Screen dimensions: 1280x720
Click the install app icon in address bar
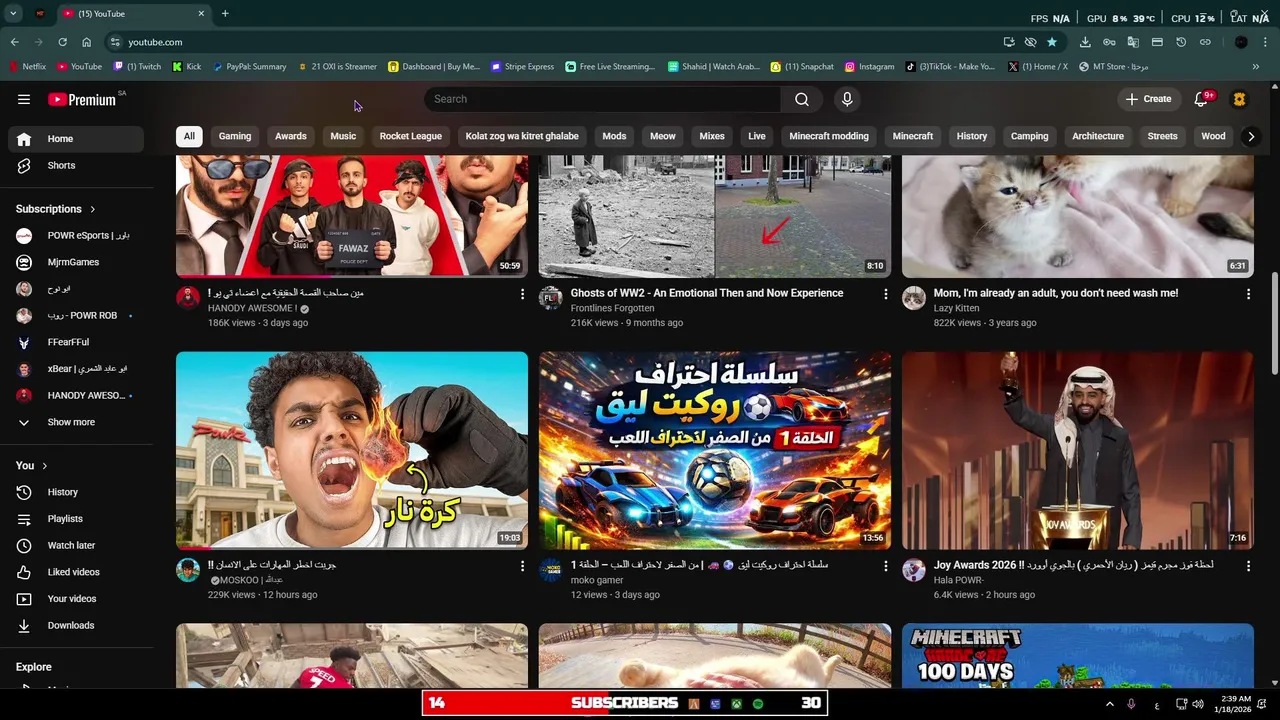[1009, 42]
